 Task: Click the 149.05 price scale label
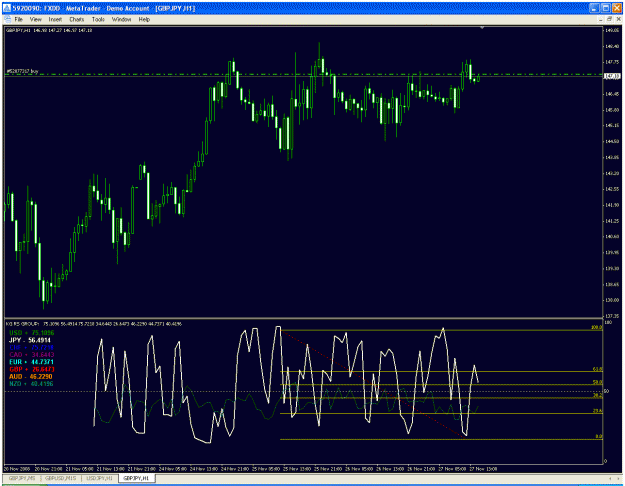tap(613, 30)
